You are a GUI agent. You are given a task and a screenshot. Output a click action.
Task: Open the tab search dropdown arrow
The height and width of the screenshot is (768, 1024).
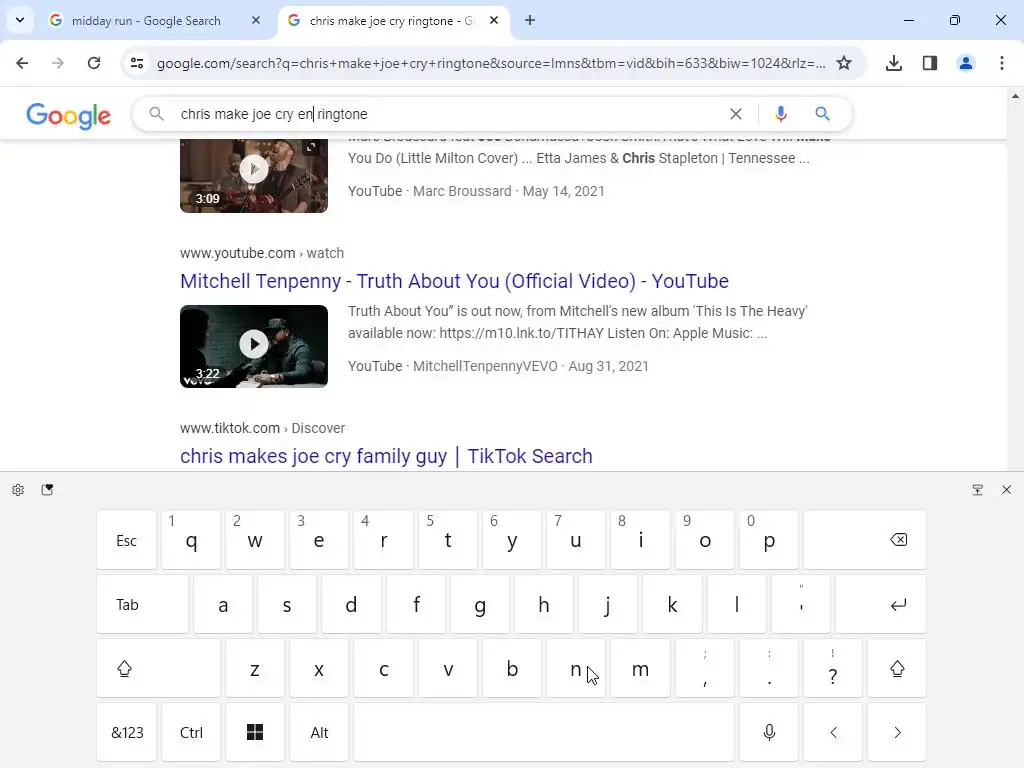click(20, 20)
